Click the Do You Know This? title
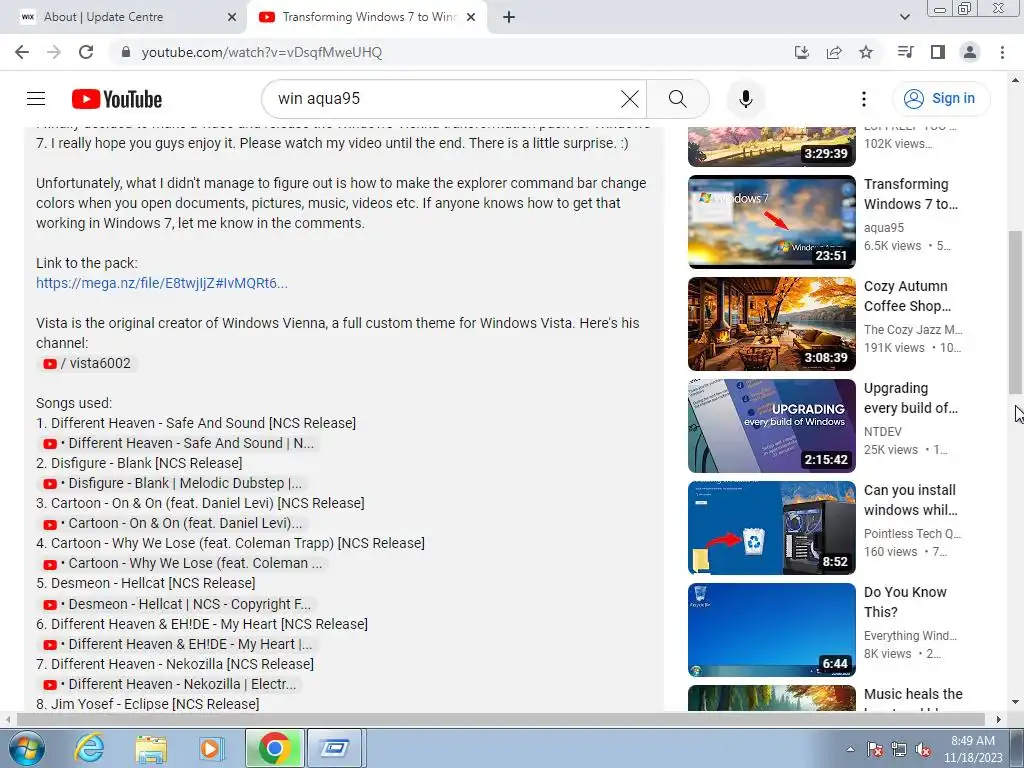This screenshot has height=768, width=1024. click(x=904, y=601)
